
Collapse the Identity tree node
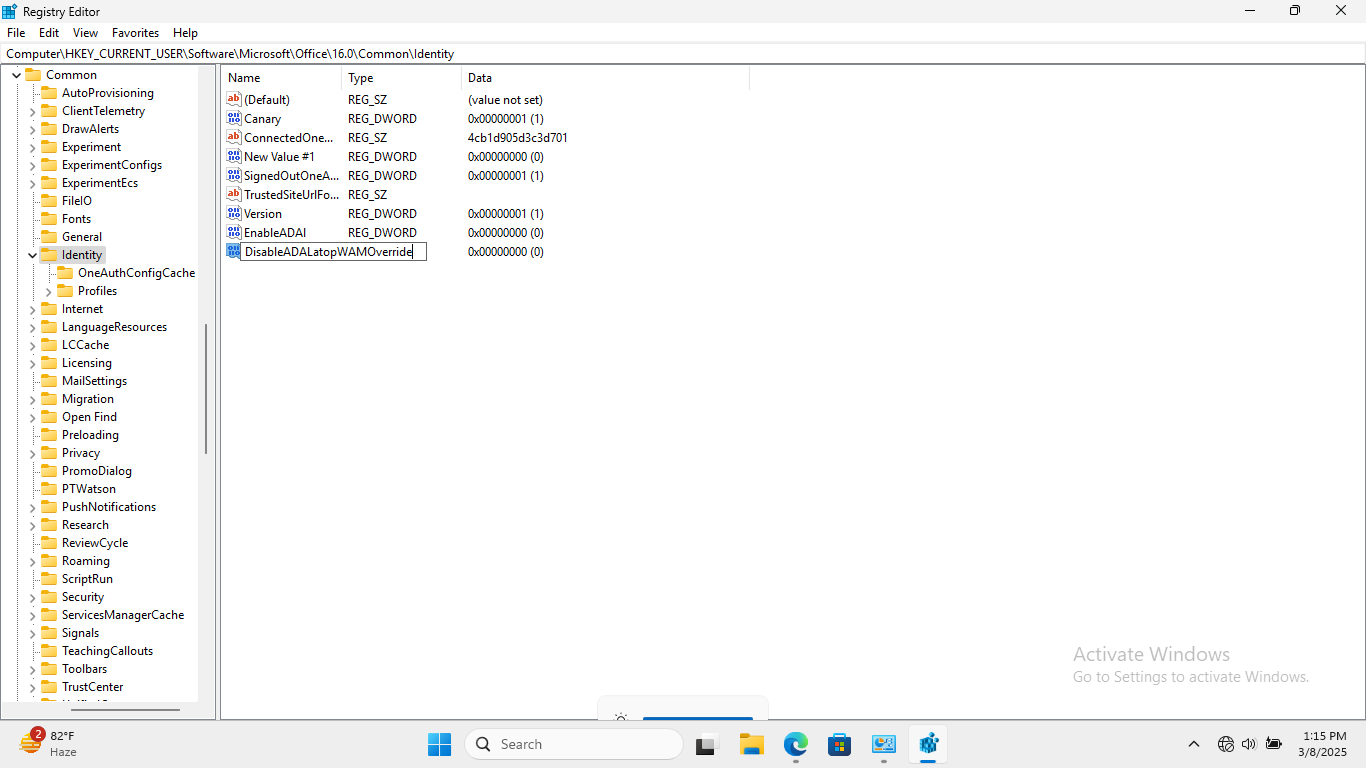tap(33, 255)
